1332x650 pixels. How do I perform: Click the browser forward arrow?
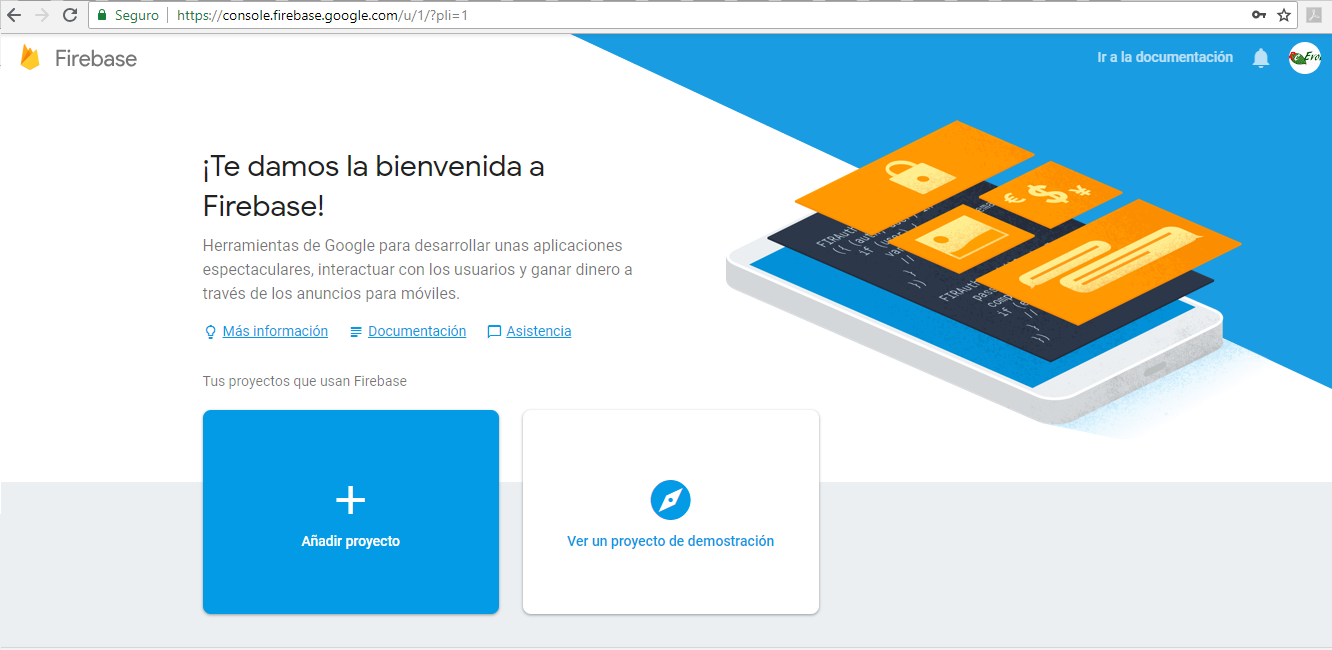(x=42, y=15)
